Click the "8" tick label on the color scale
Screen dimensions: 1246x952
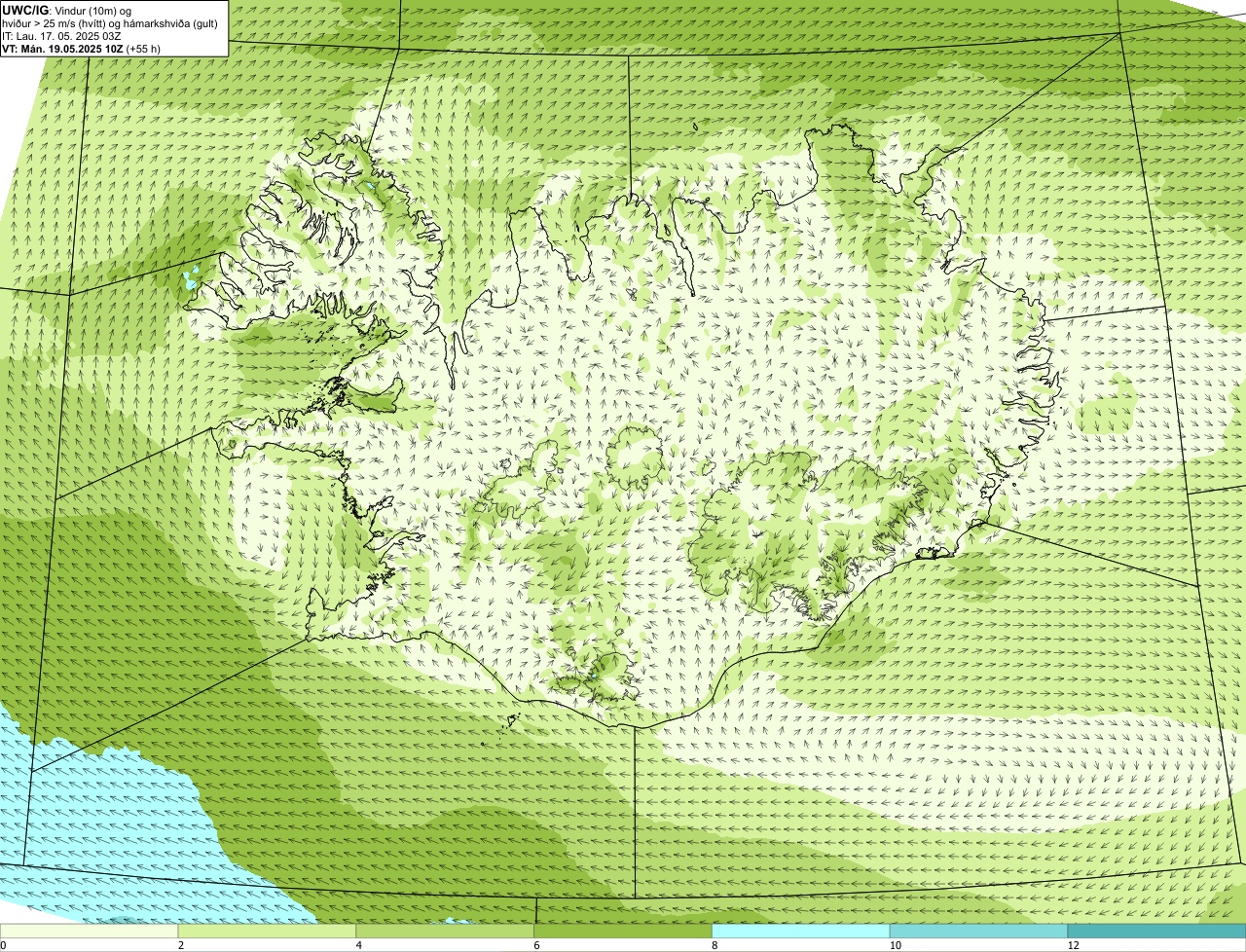pos(714,945)
